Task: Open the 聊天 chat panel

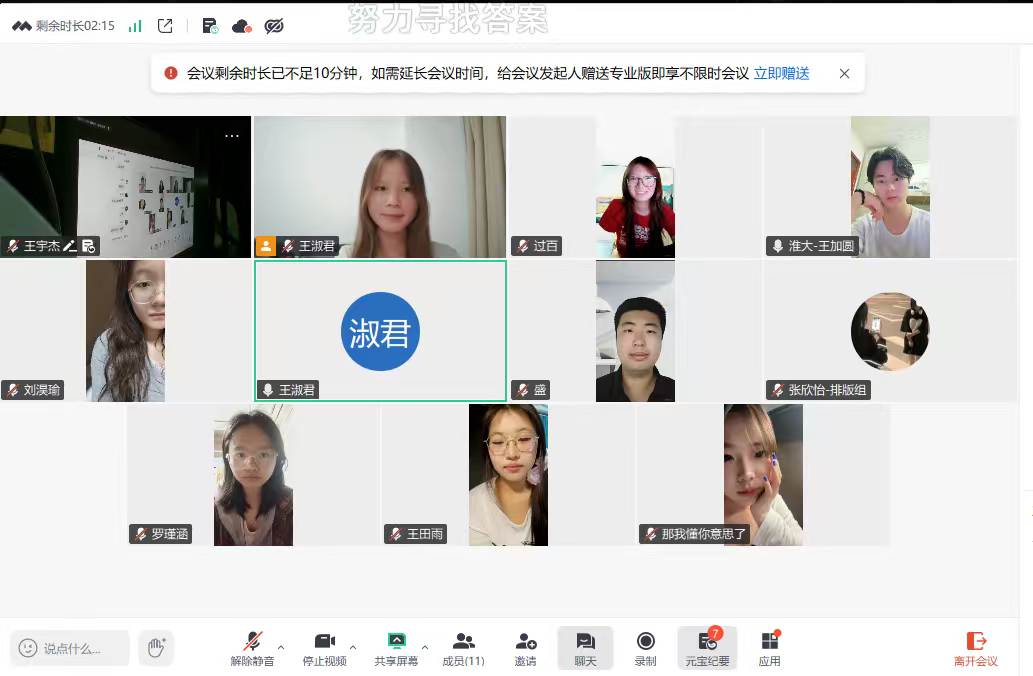Action: [585, 648]
